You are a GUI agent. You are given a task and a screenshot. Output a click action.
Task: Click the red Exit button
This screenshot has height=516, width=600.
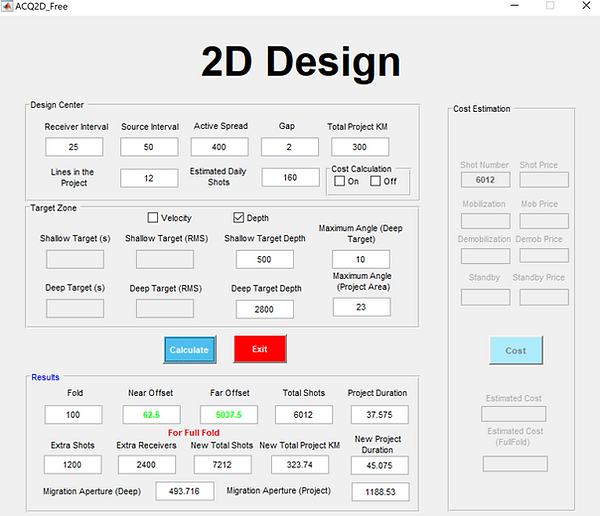pyautogui.click(x=260, y=349)
